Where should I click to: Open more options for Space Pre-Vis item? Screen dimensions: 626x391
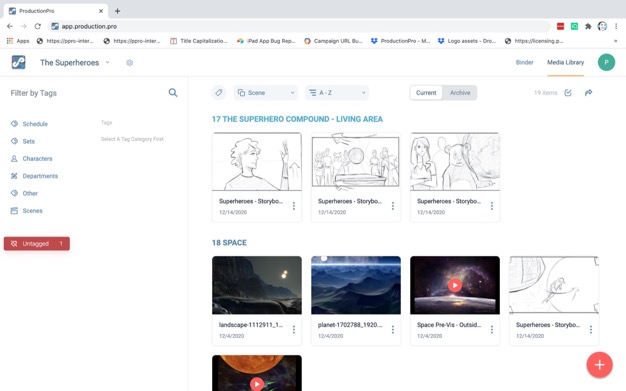pyautogui.click(x=492, y=329)
